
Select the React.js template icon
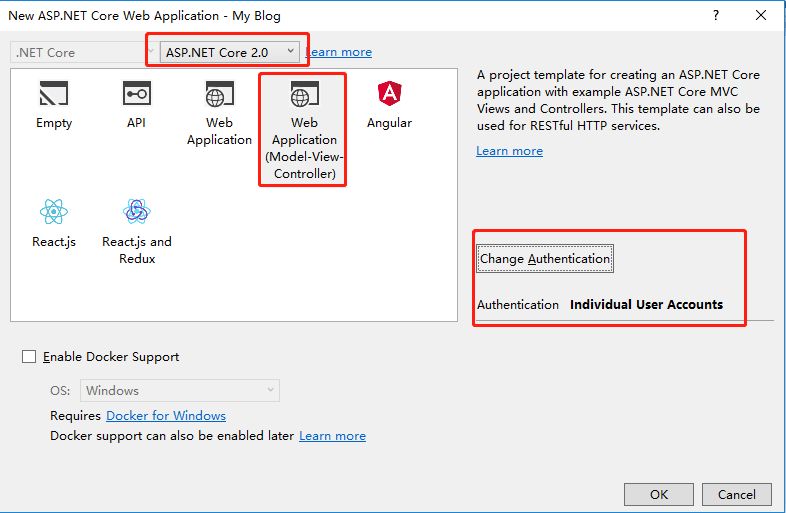click(x=54, y=211)
